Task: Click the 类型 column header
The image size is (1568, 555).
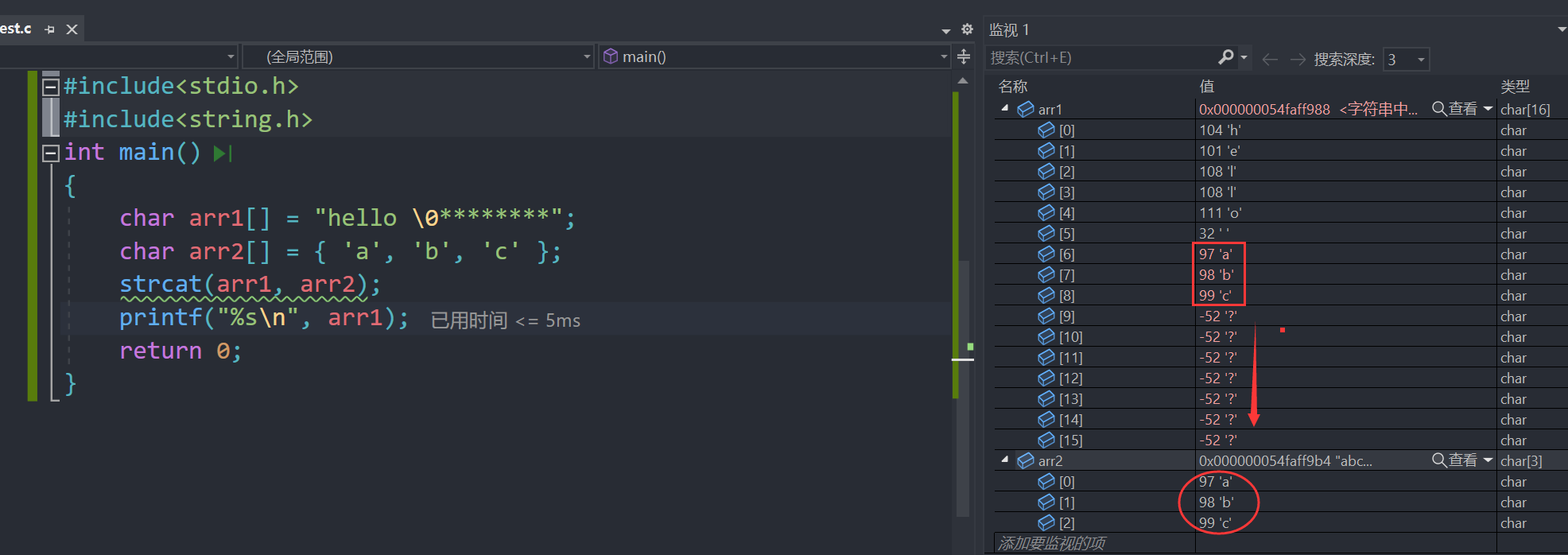Action: pos(1515,86)
